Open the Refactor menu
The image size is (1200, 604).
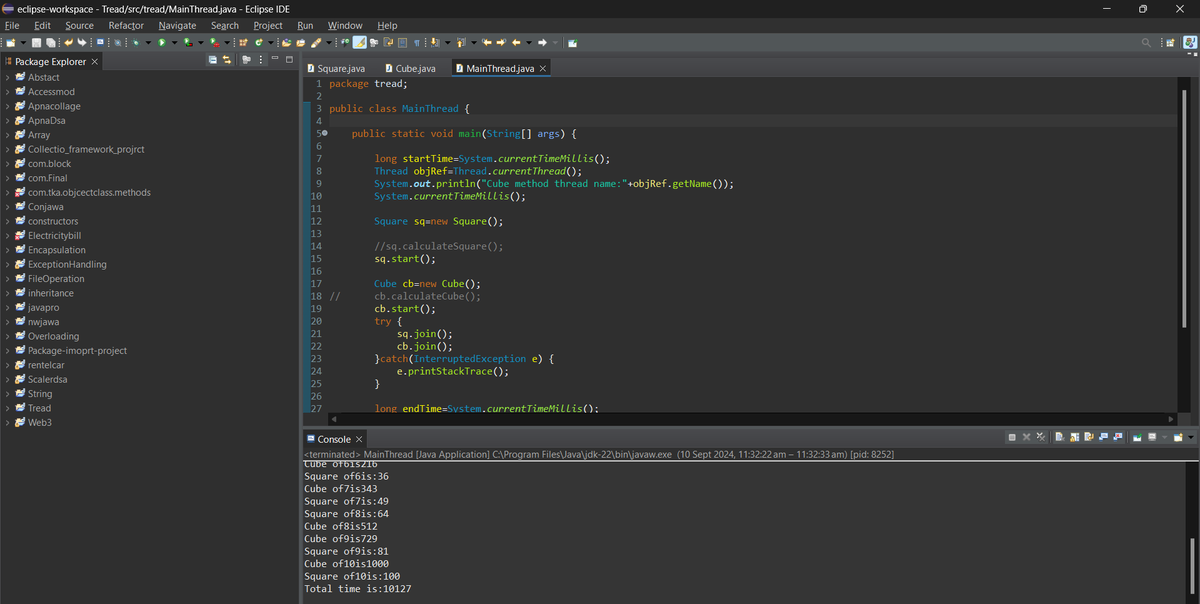126,25
